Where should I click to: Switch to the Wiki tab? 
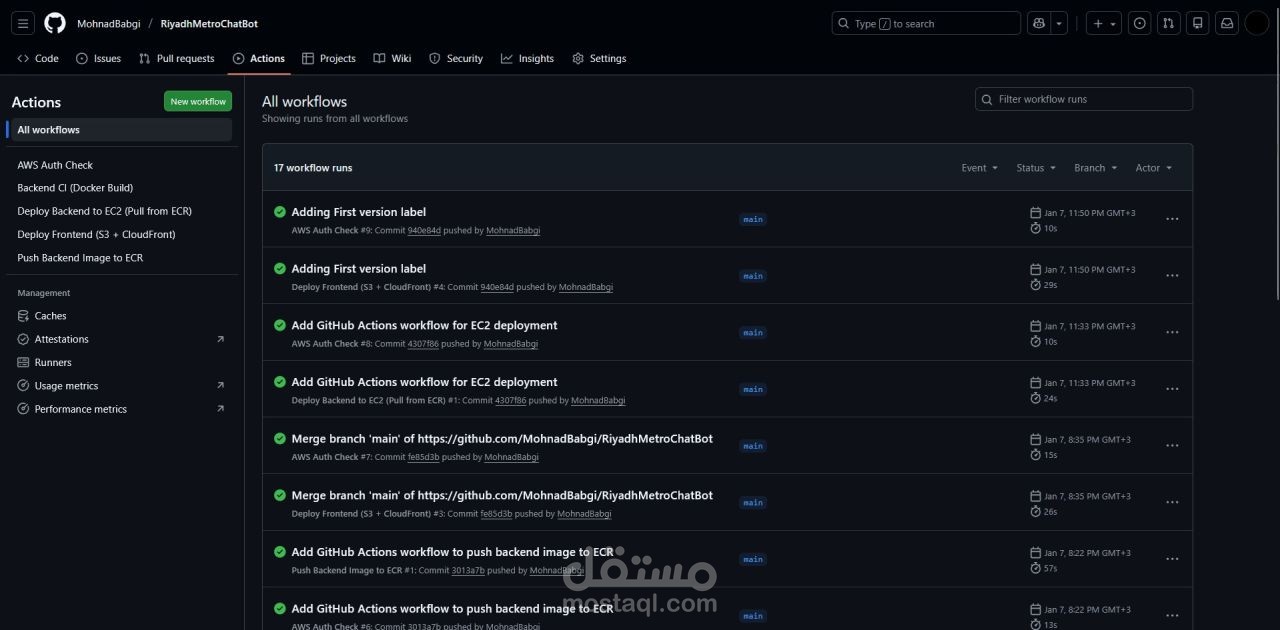[x=392, y=59]
